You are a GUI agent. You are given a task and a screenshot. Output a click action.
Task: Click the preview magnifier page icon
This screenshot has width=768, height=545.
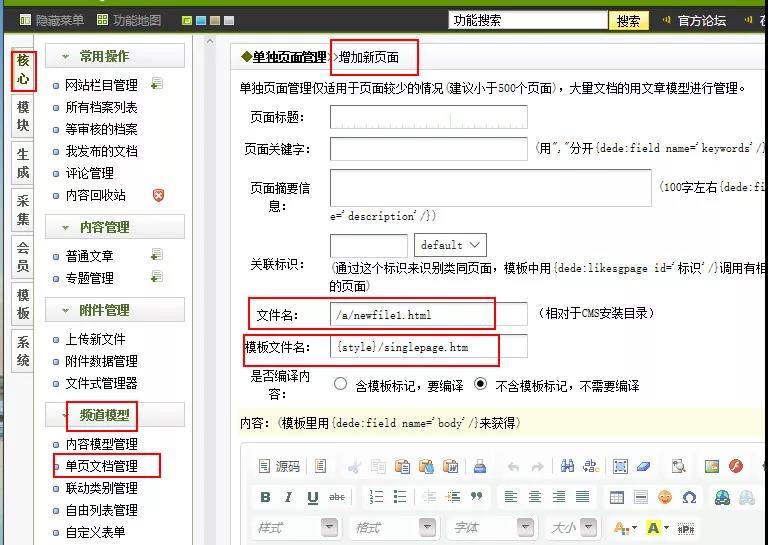[678, 466]
